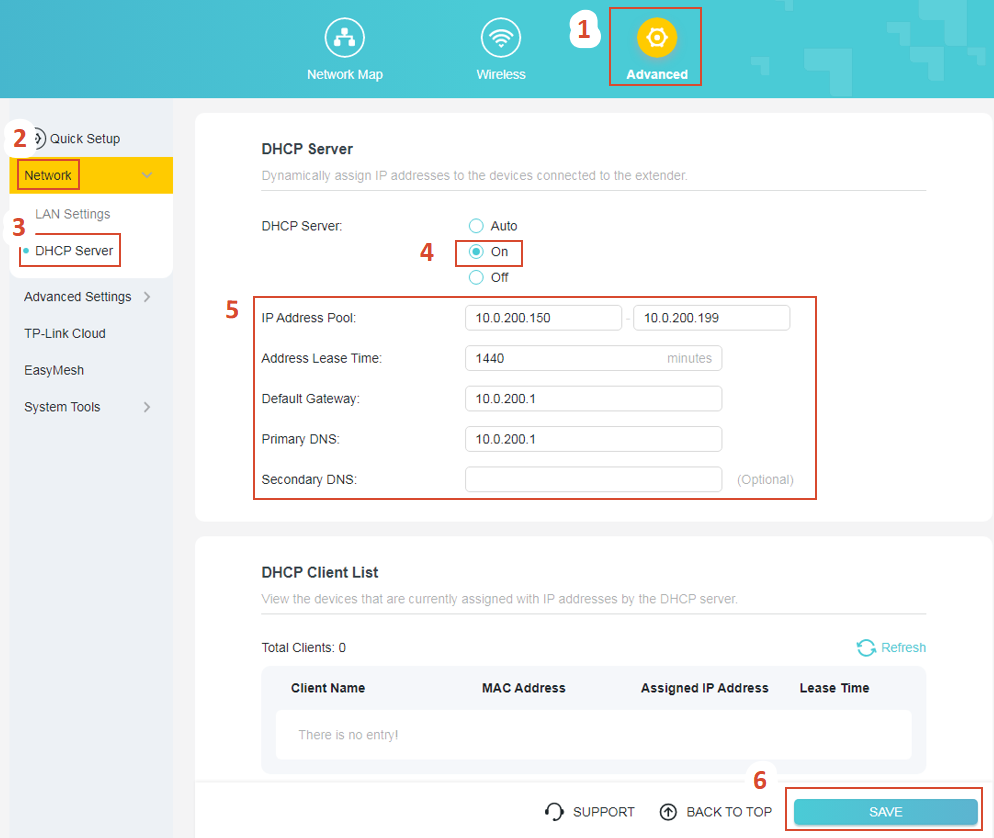Click the Support headset icon

pos(554,811)
